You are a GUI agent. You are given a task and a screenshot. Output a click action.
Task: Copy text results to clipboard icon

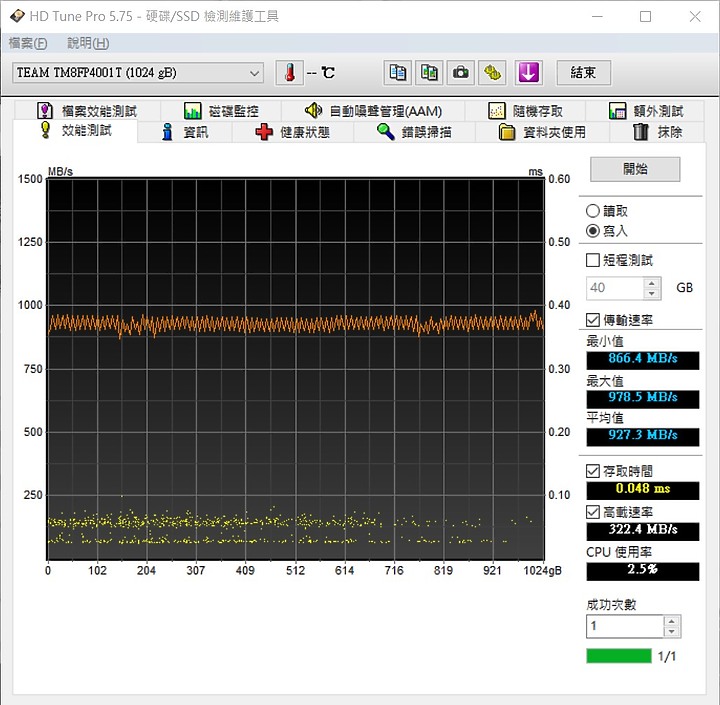coord(398,73)
